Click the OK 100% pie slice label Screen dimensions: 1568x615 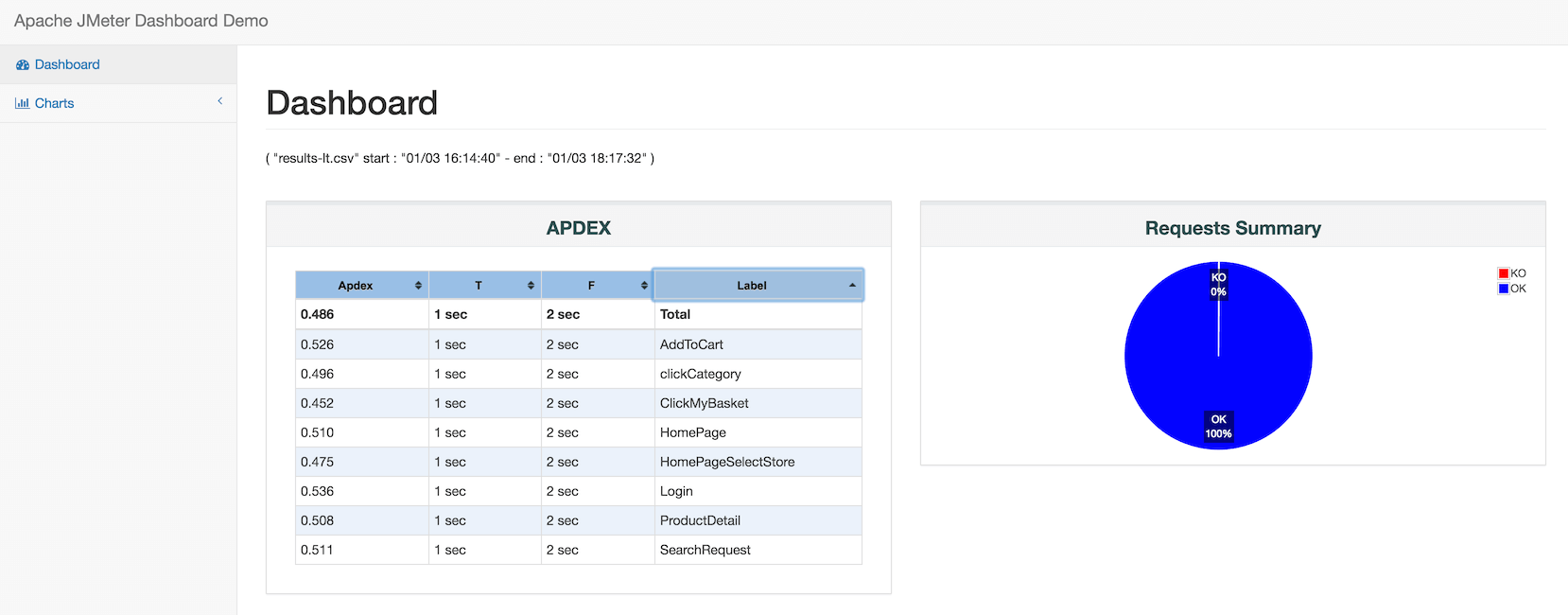click(x=1218, y=427)
